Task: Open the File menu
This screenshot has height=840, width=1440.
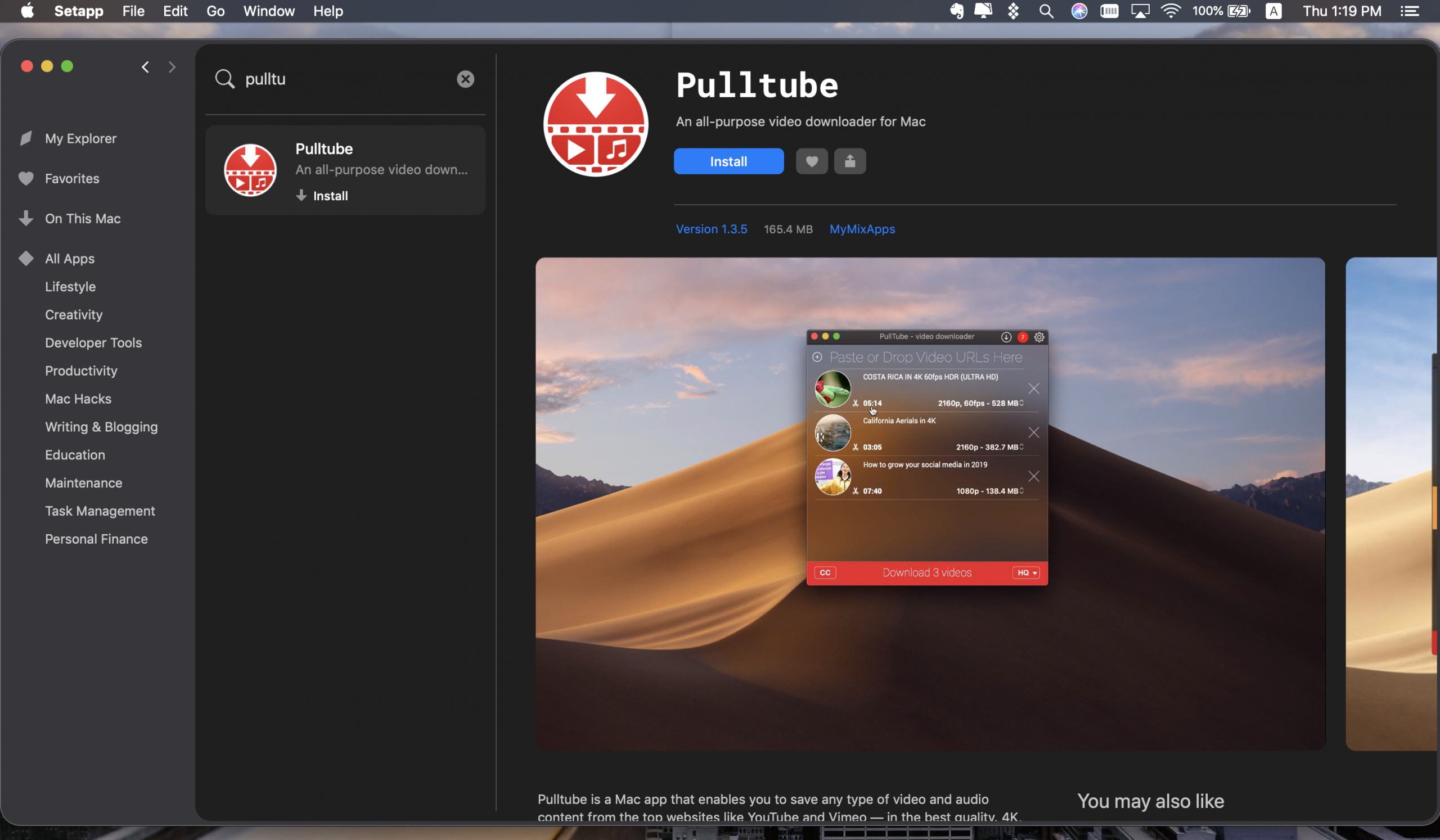Action: (x=133, y=11)
